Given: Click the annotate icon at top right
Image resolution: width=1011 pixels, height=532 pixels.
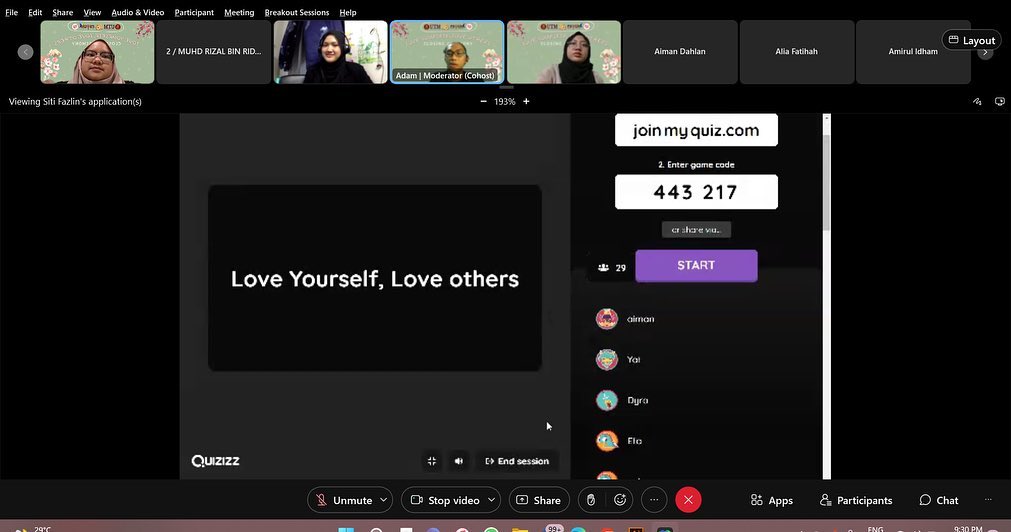Looking at the screenshot, I should 977,101.
